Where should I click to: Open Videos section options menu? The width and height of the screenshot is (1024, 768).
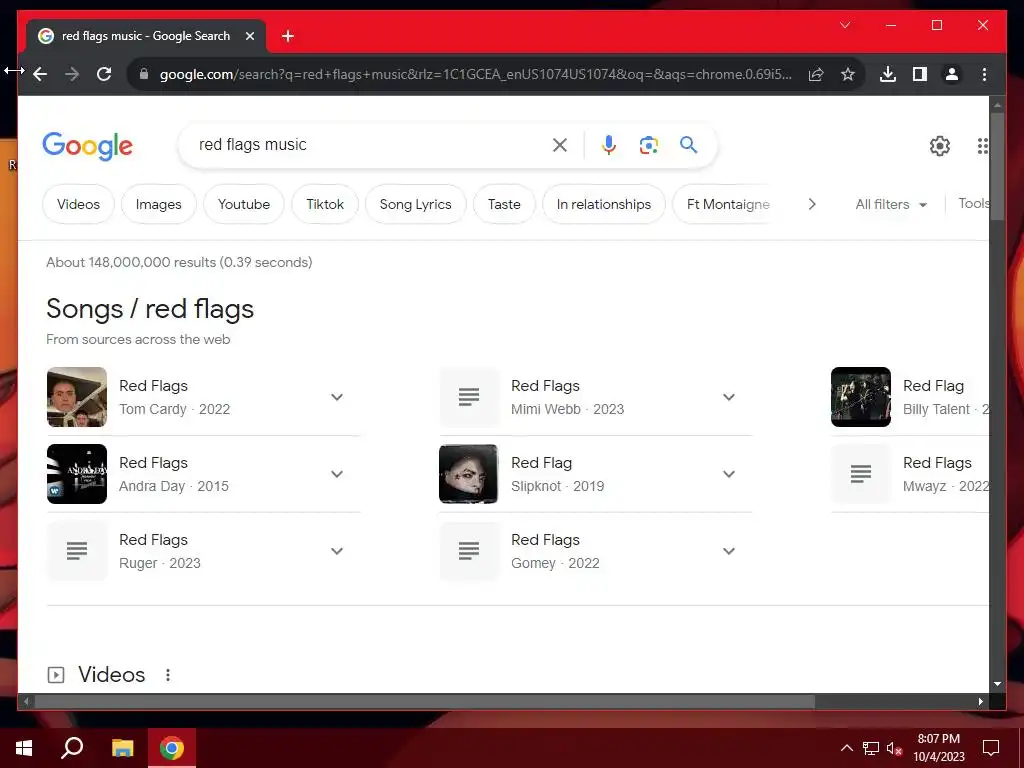[x=168, y=675]
